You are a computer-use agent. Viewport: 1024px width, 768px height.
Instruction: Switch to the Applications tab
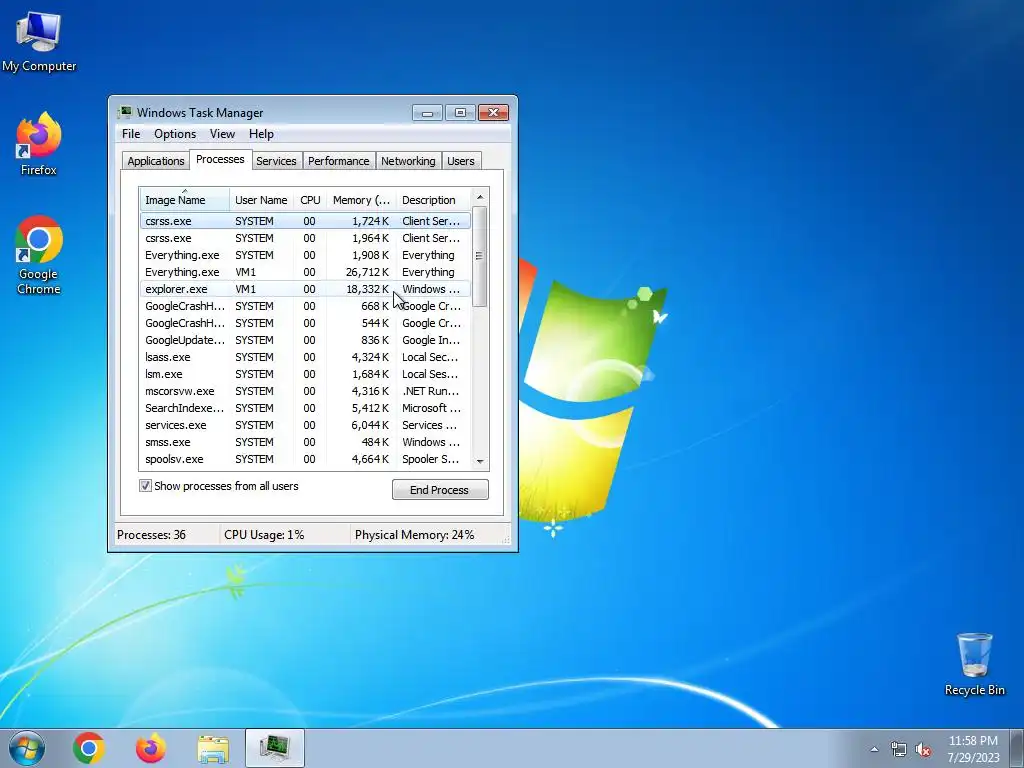(155, 161)
